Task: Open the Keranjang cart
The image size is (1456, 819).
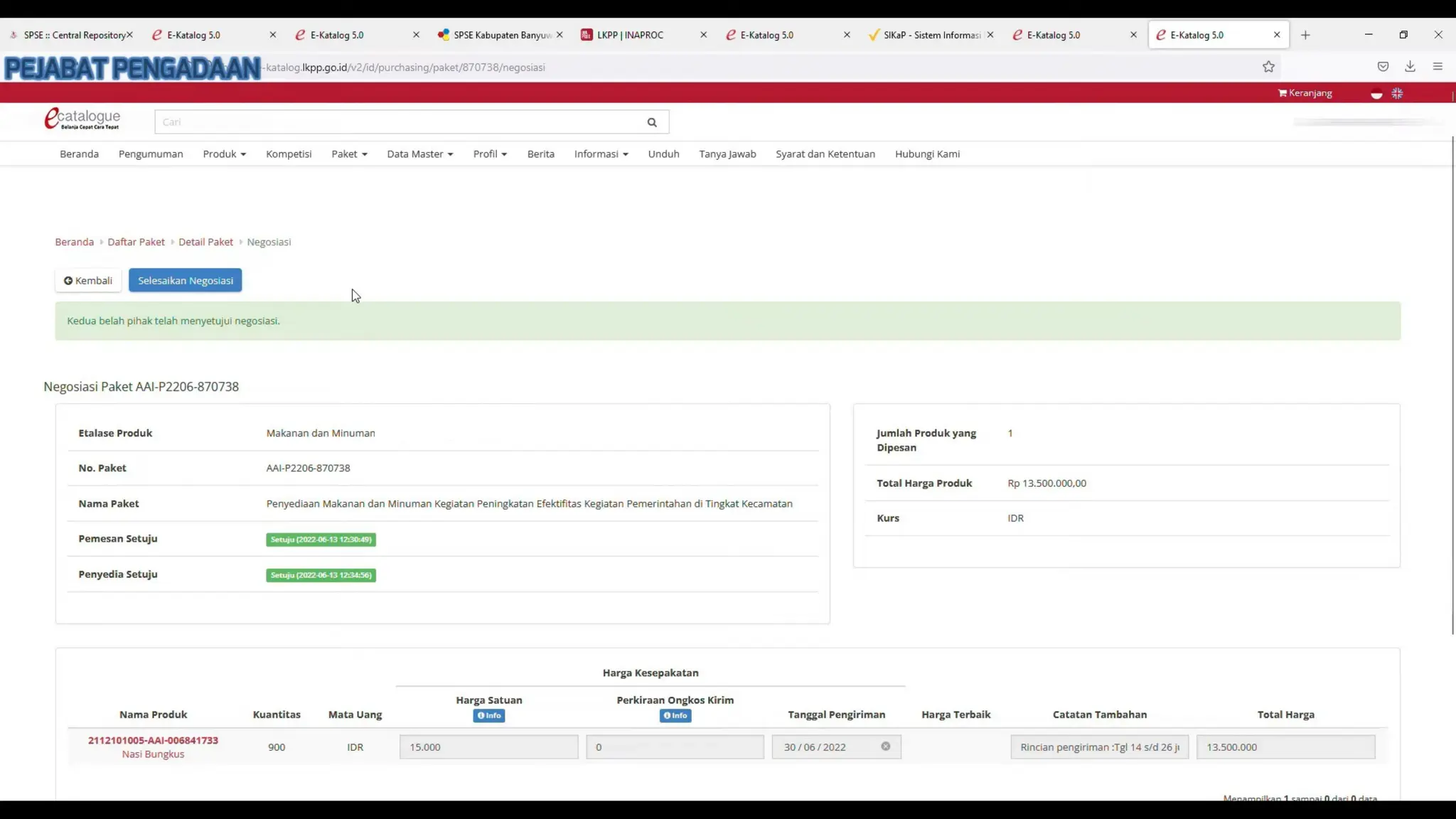Action: (1305, 93)
